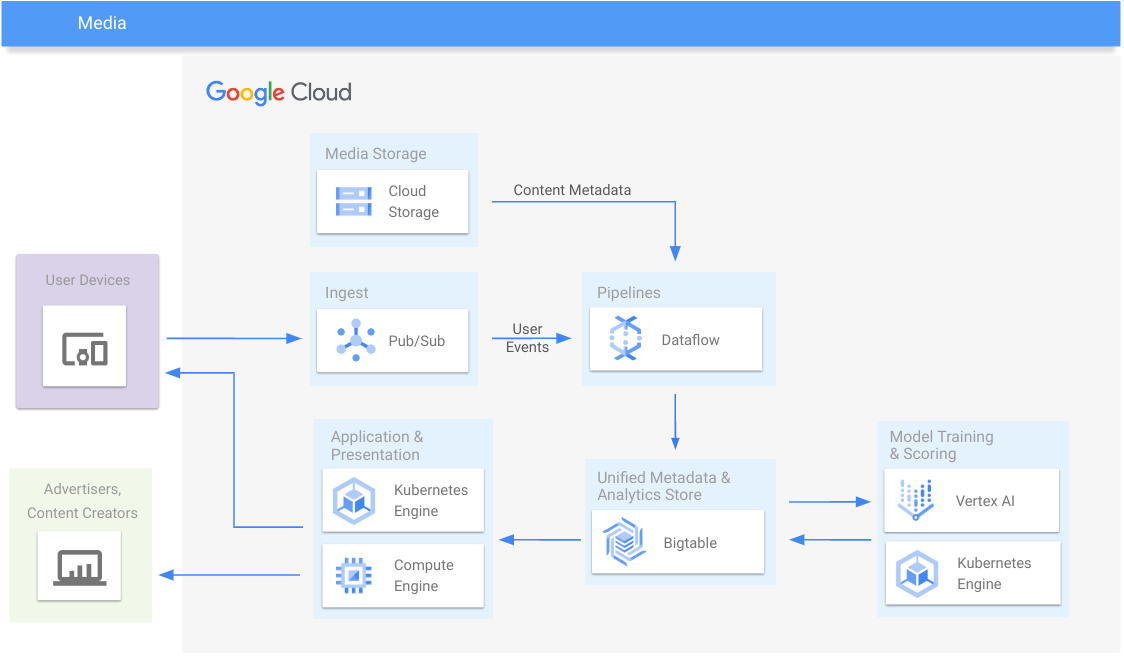The width and height of the screenshot is (1124, 657).
Task: Select the Media Storage panel header
Action: pyautogui.click(x=374, y=153)
